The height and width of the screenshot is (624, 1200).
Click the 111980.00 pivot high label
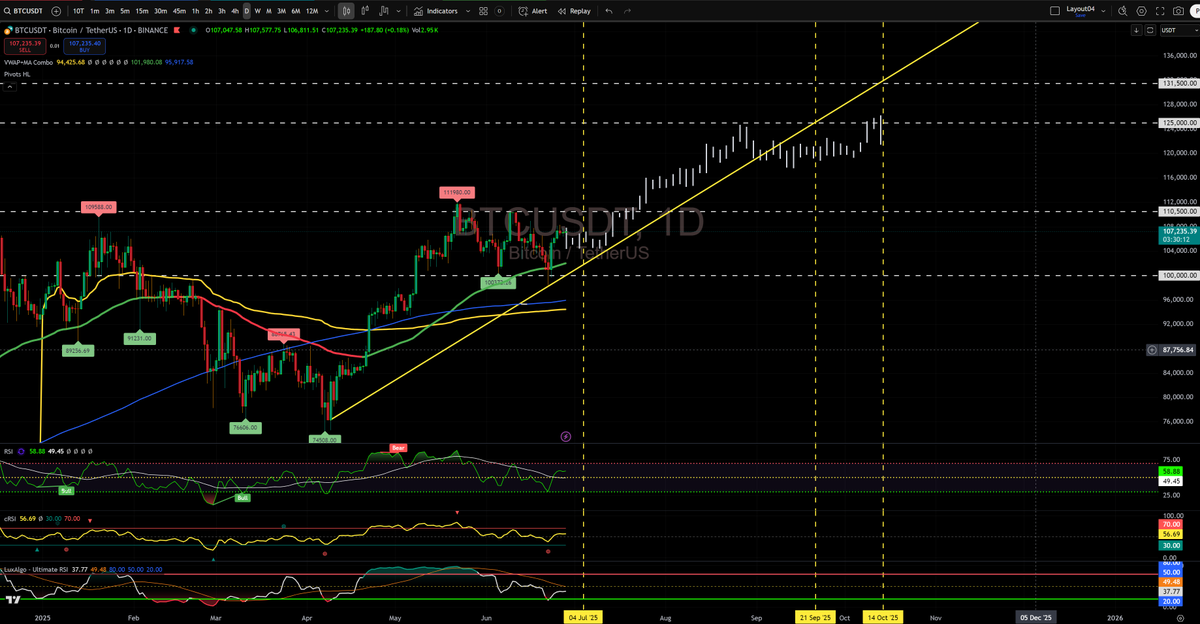pyautogui.click(x=457, y=191)
